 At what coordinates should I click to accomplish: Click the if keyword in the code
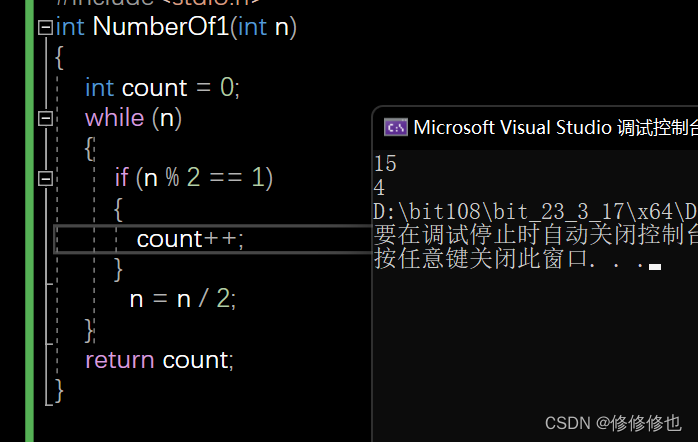(121, 178)
